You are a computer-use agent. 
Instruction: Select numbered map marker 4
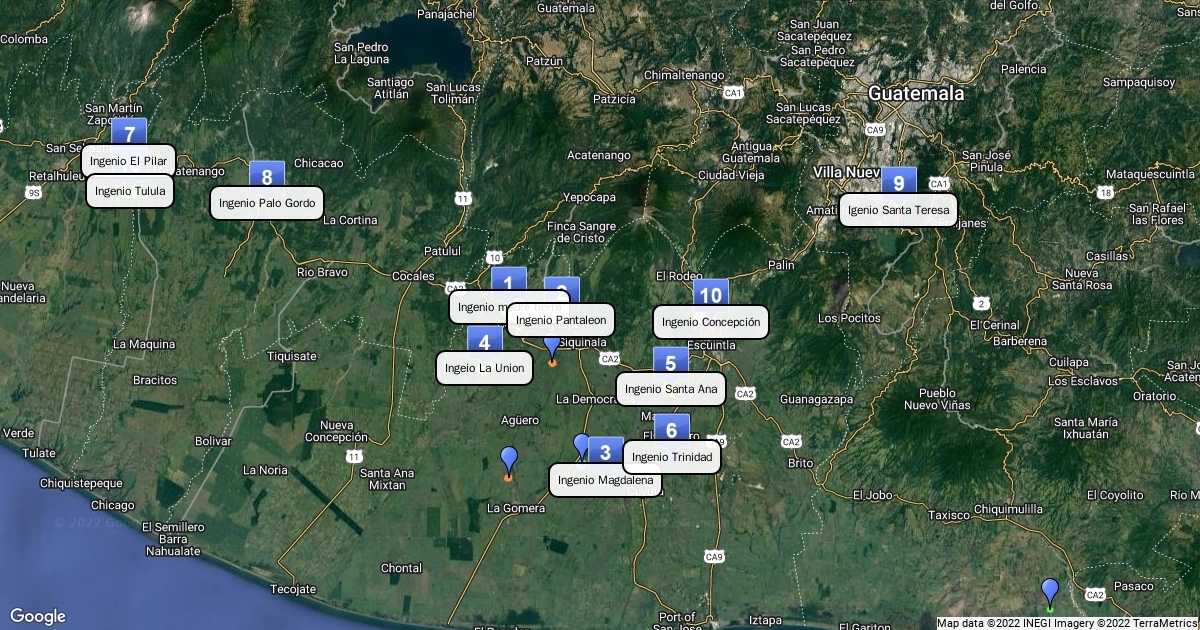(x=484, y=341)
